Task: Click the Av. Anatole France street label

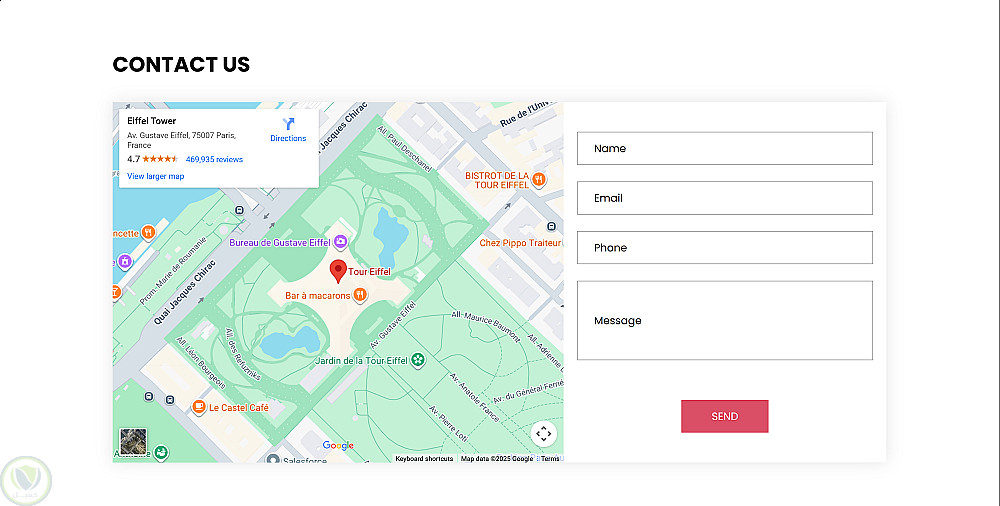Action: (x=474, y=398)
